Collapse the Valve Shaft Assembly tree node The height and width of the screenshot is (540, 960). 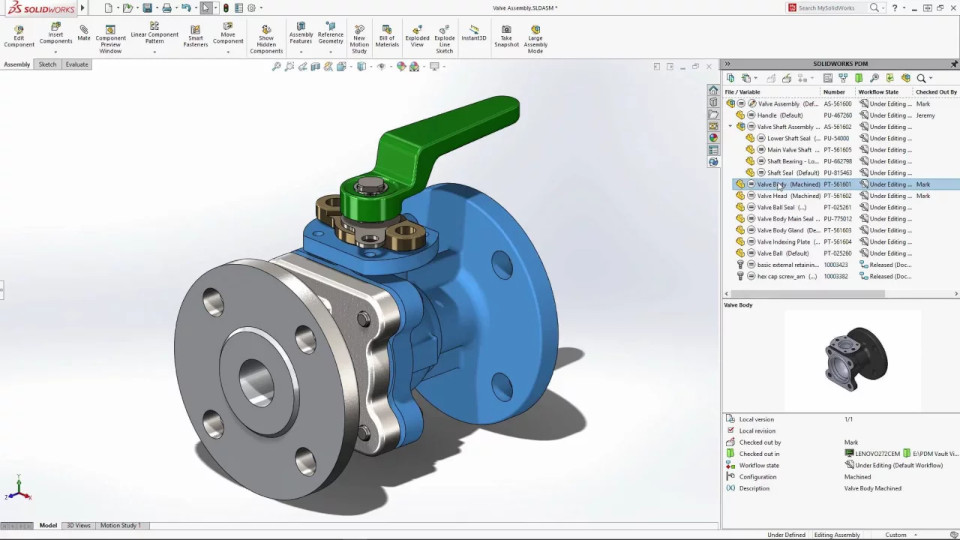tap(731, 127)
